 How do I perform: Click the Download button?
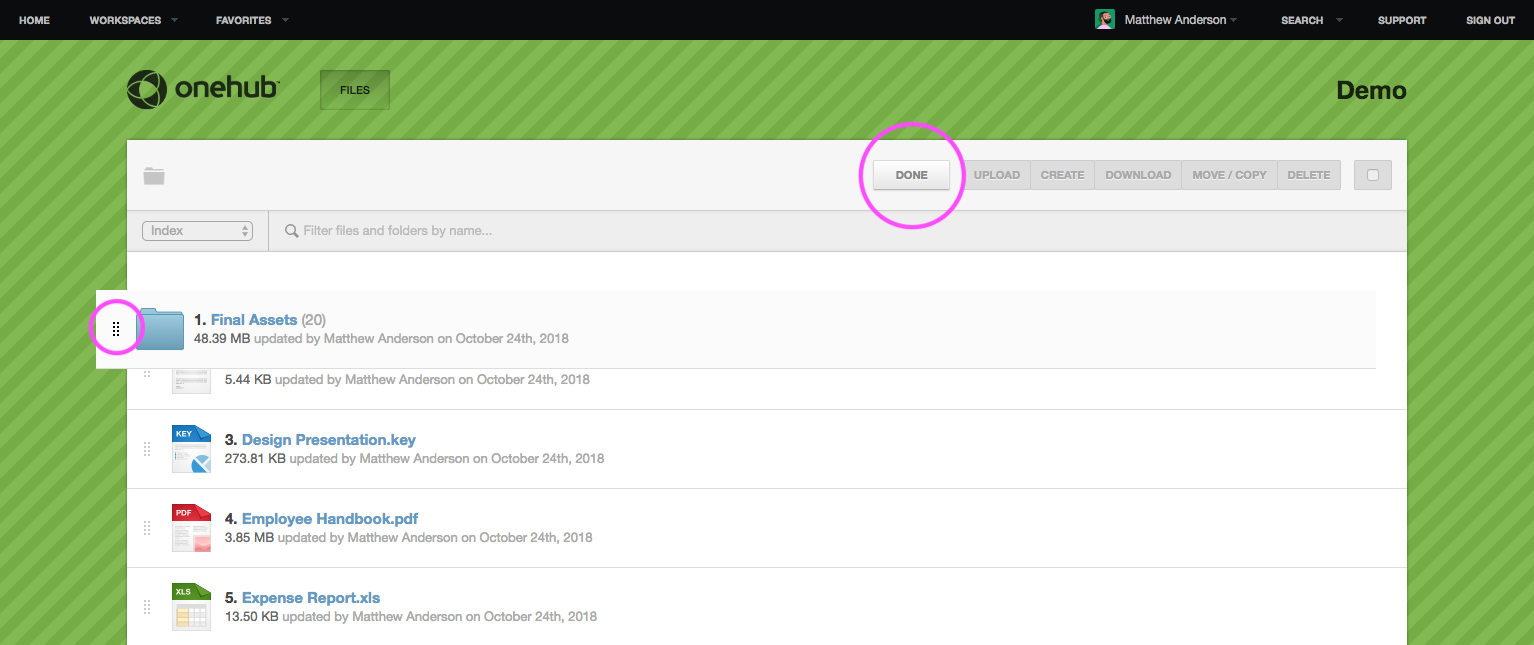(1138, 175)
